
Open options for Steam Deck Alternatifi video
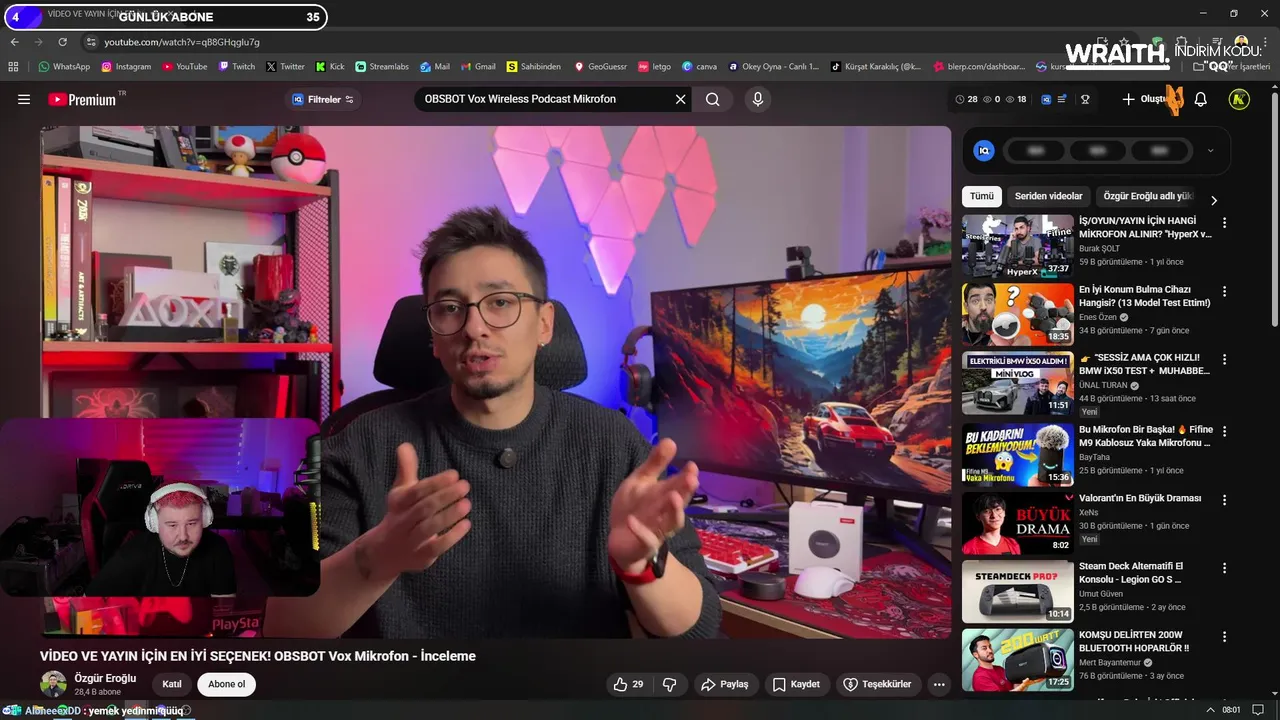(x=1224, y=567)
